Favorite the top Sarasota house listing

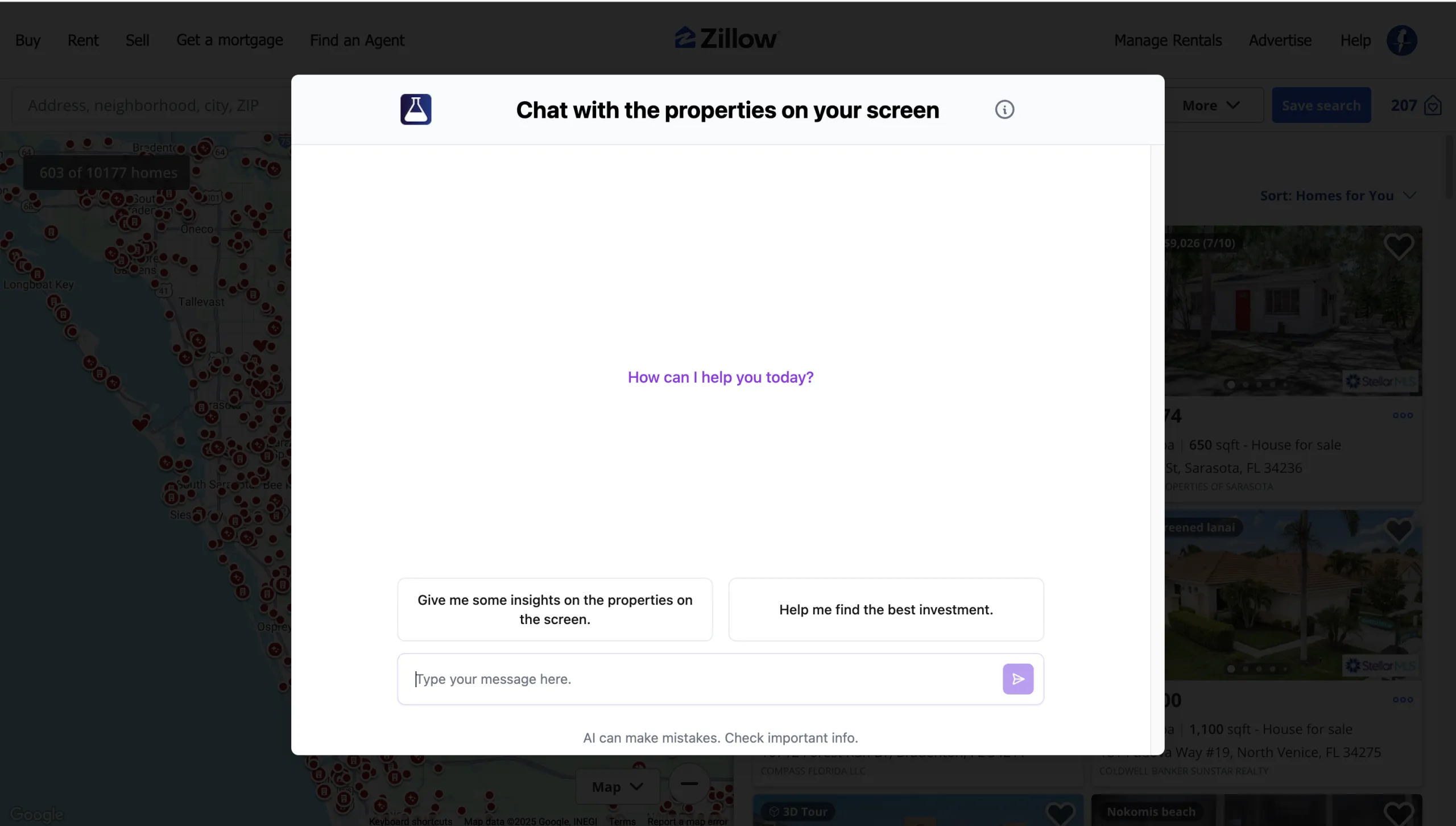tap(1400, 246)
